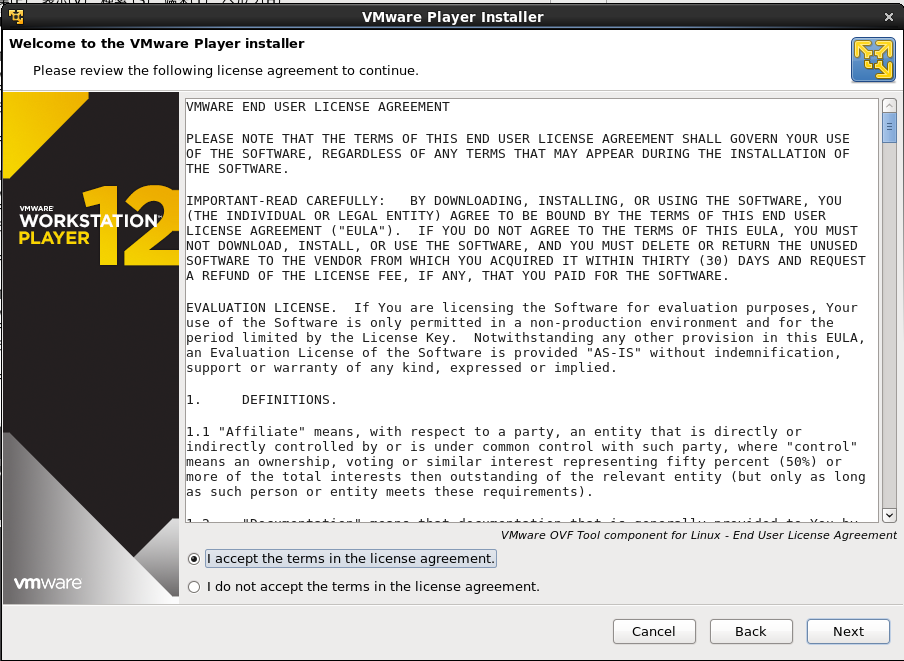
Task: Click the VMware OVF Tool component label
Action: click(x=698, y=535)
